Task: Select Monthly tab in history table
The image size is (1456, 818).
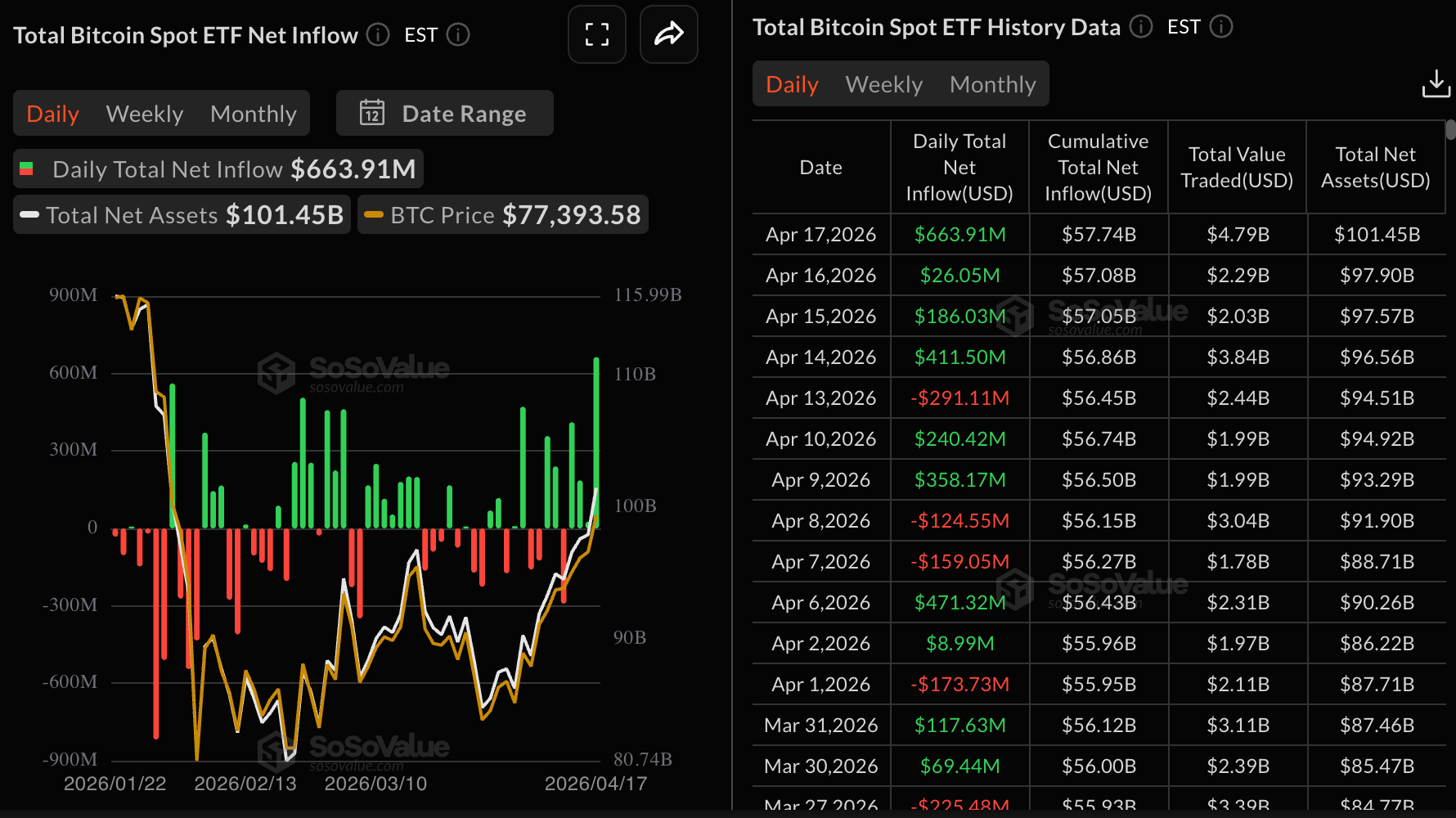Action: pyautogui.click(x=992, y=84)
